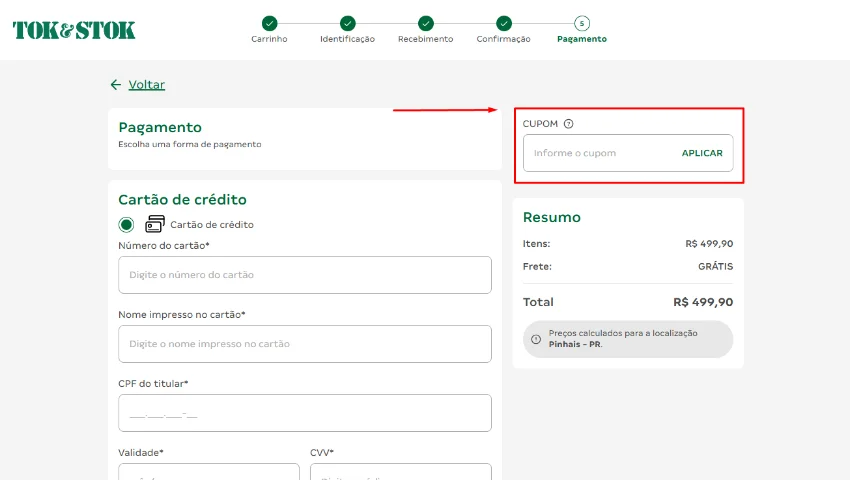
Task: Click the Identificação step checkmark icon
Action: (347, 23)
